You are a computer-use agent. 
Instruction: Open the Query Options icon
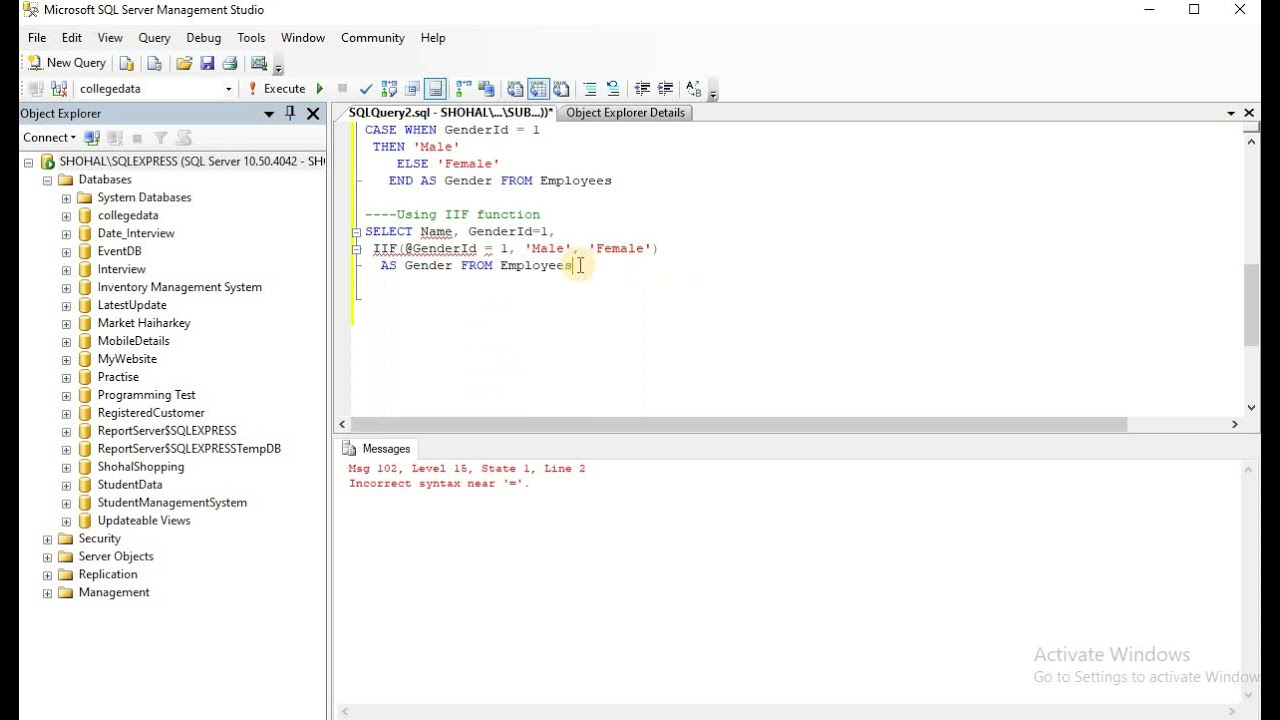pyautogui.click(x=412, y=89)
